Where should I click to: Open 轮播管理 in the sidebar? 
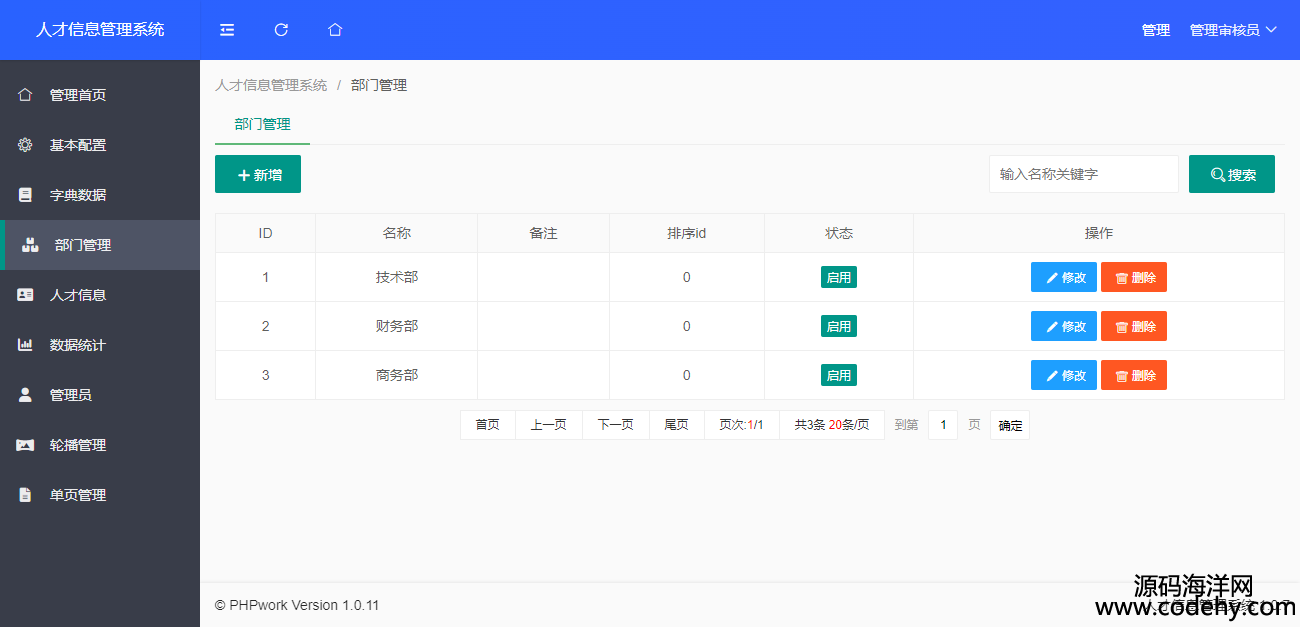(x=77, y=445)
